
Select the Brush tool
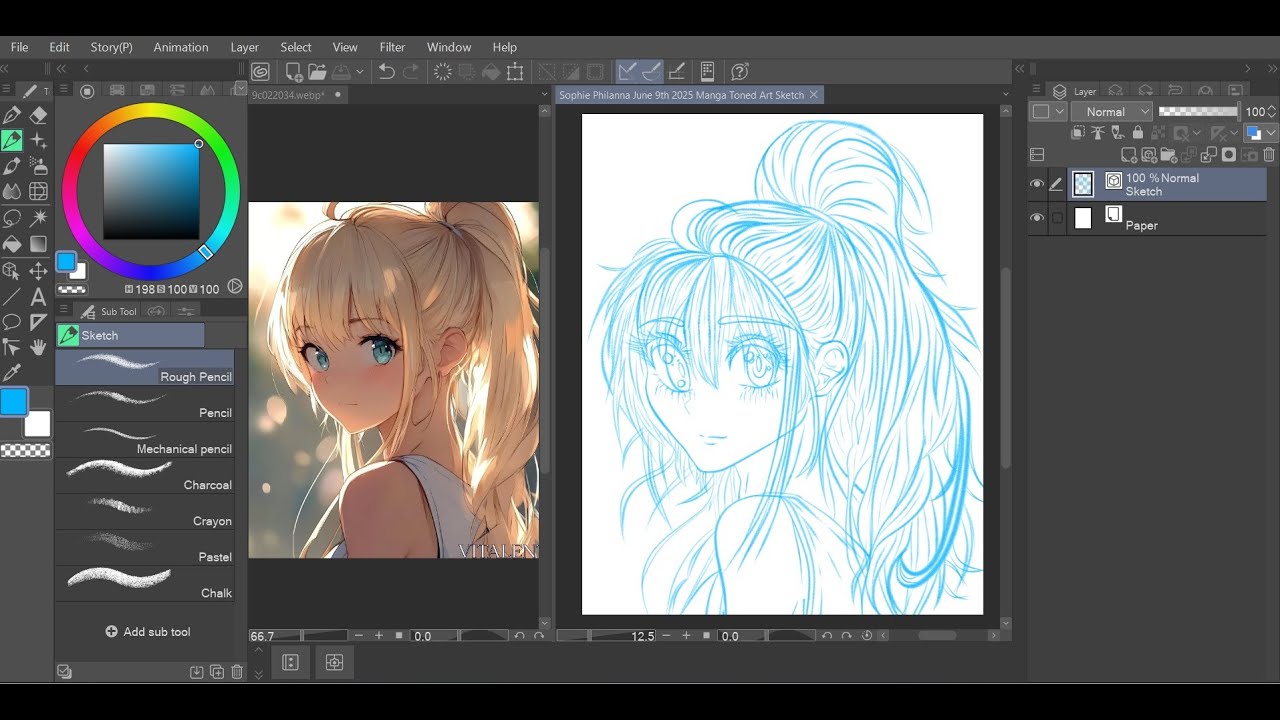pos(12,166)
